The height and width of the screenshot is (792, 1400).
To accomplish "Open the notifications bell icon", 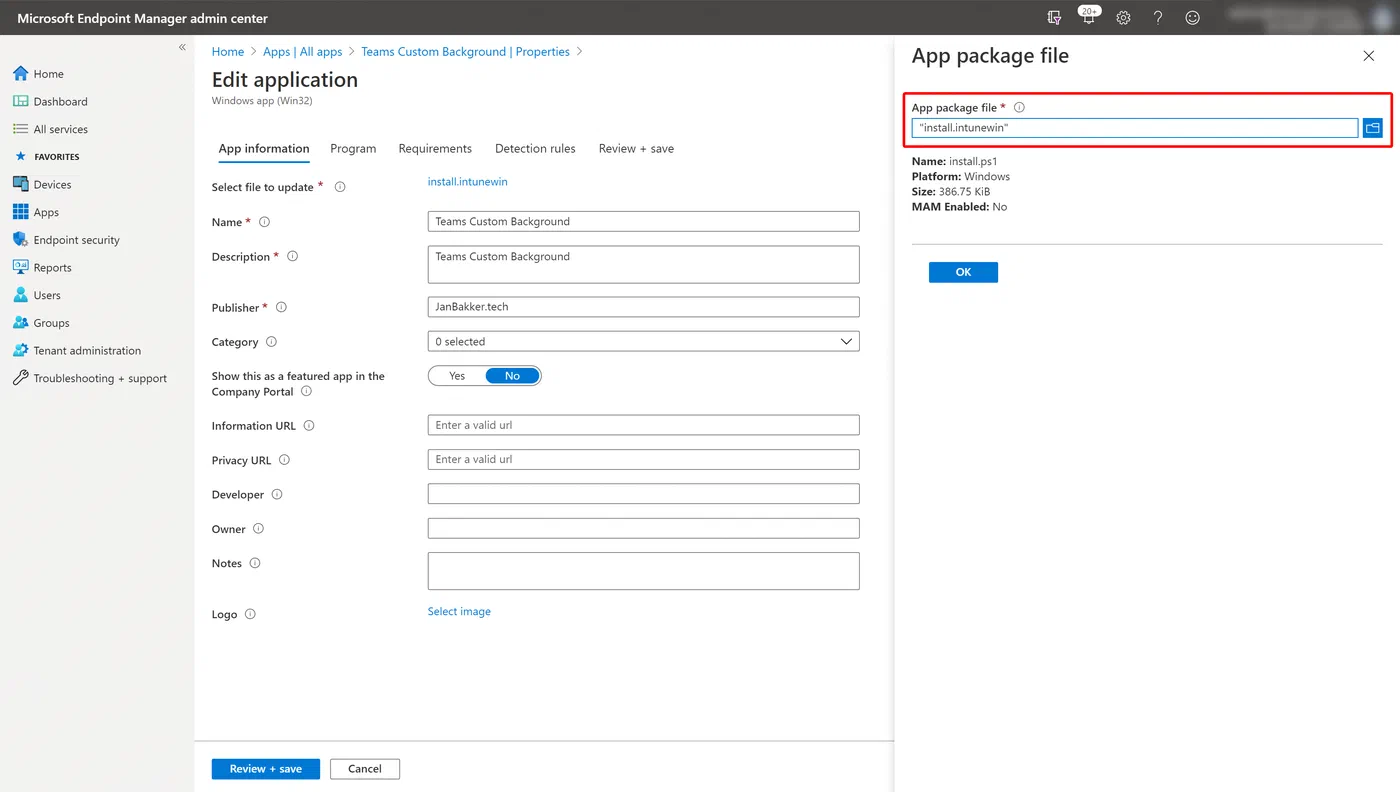I will 1089,17.
